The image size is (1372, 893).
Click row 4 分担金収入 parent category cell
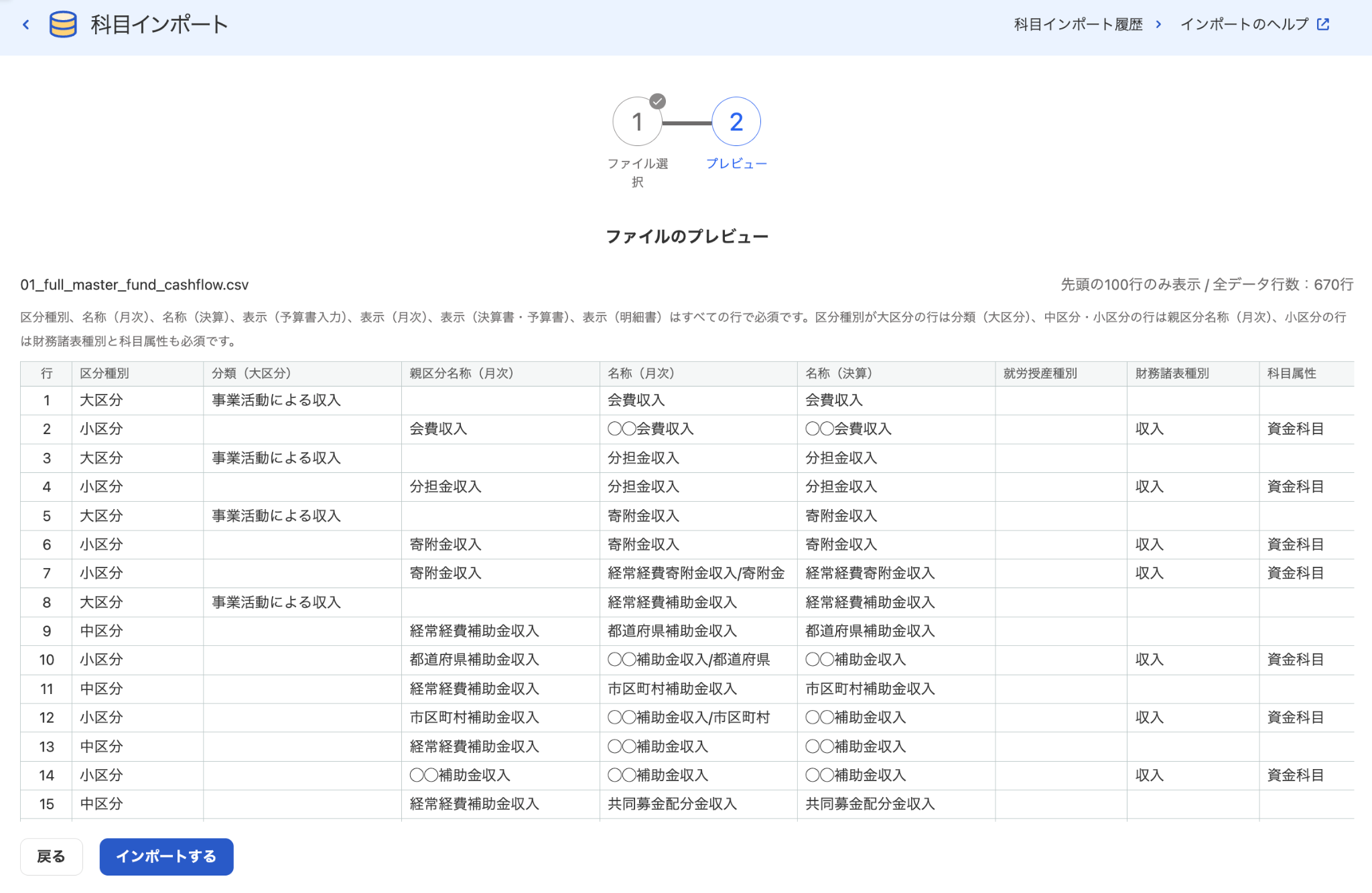point(500,487)
